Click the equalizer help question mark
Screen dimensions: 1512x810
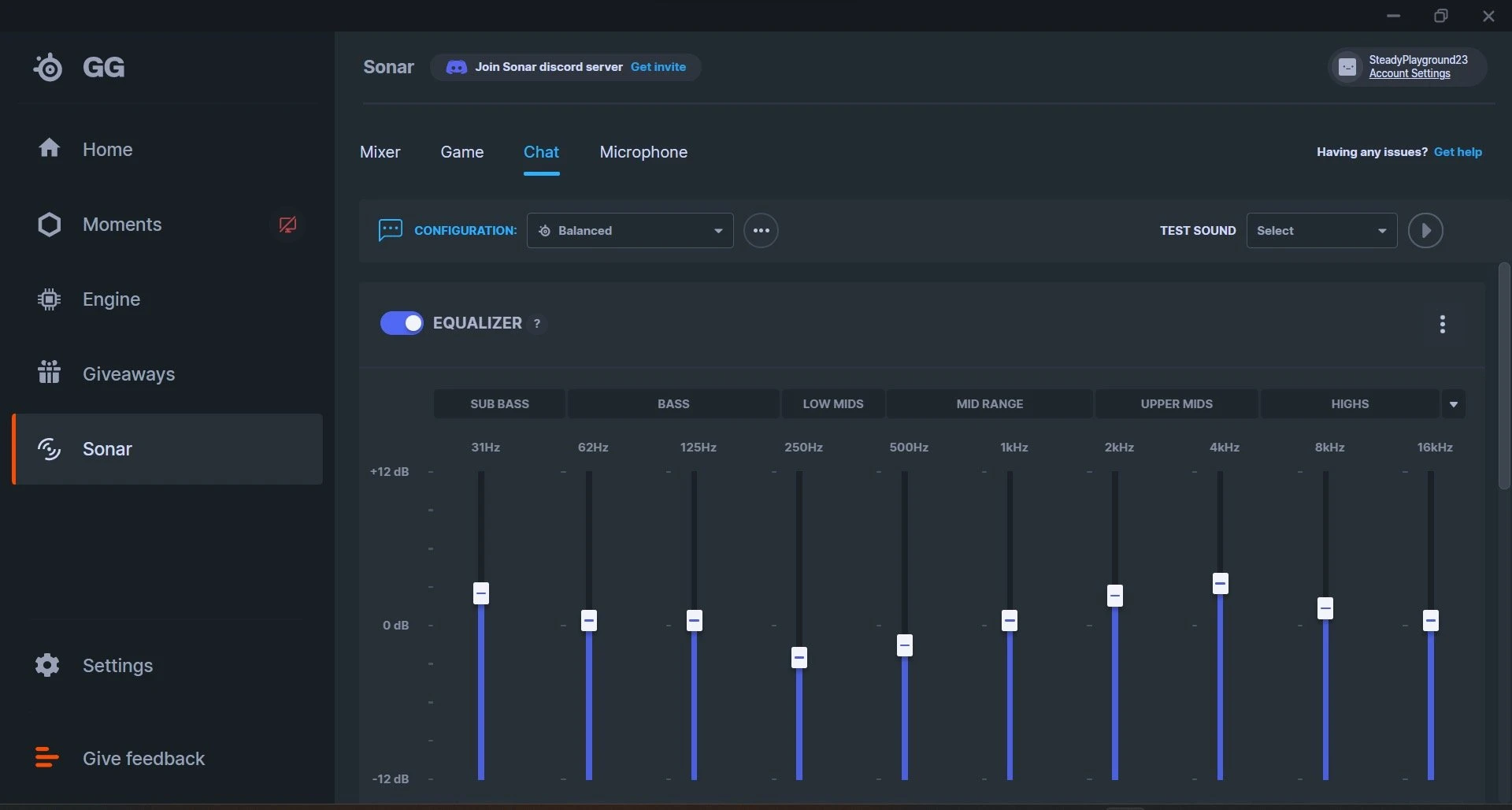[x=537, y=323]
